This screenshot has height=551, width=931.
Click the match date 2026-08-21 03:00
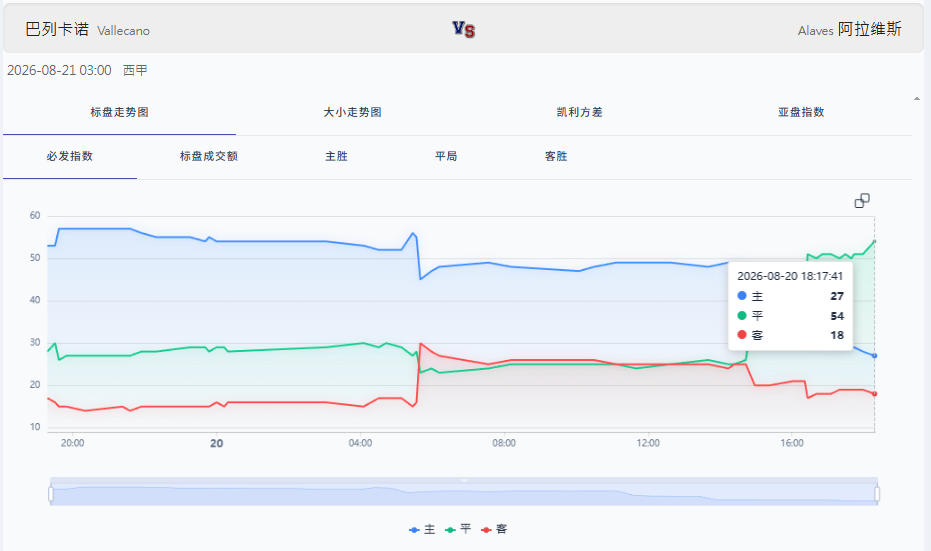coord(59,70)
